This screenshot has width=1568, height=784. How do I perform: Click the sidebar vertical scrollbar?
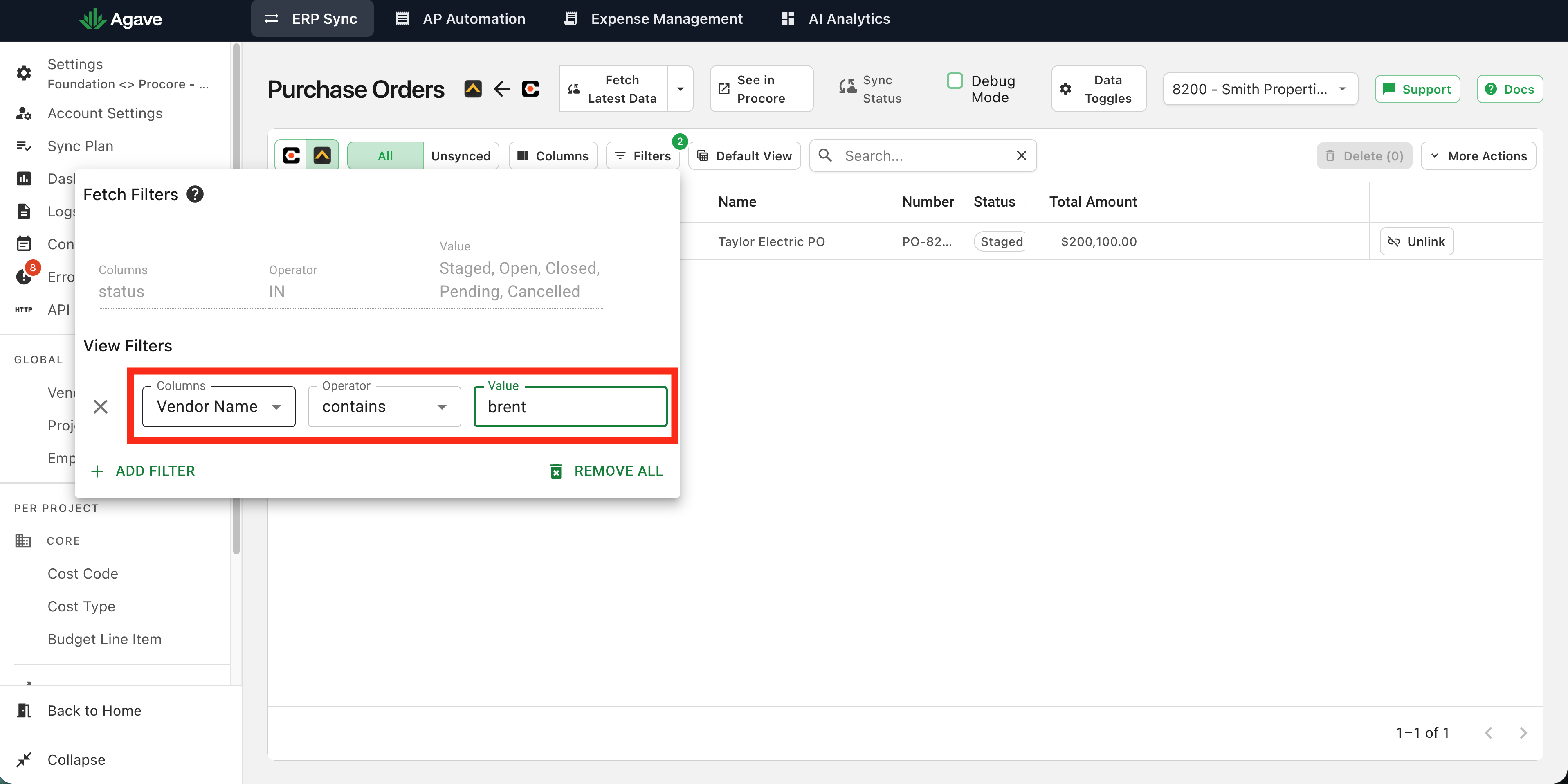[236, 298]
